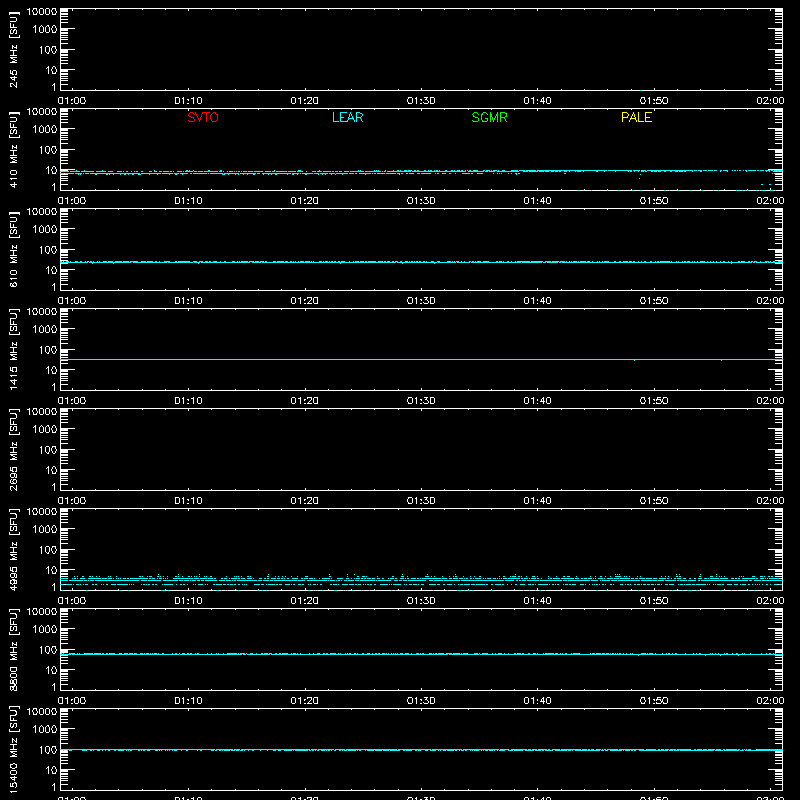Click 01:20 time label below 1415 MHz panel
This screenshot has height=800, width=800.
(x=305, y=401)
